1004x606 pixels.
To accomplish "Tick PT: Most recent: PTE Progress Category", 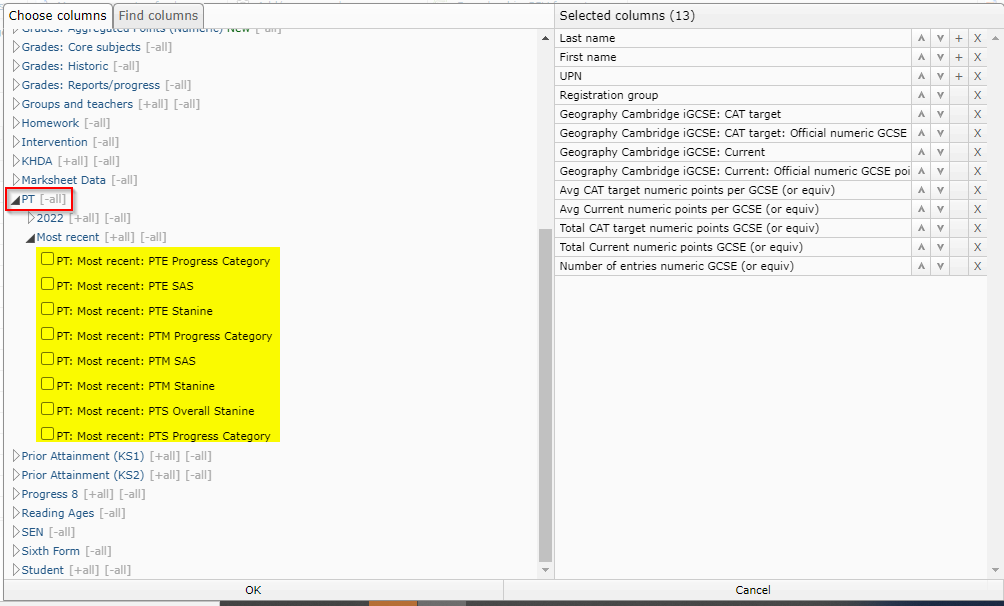I will (47, 259).
